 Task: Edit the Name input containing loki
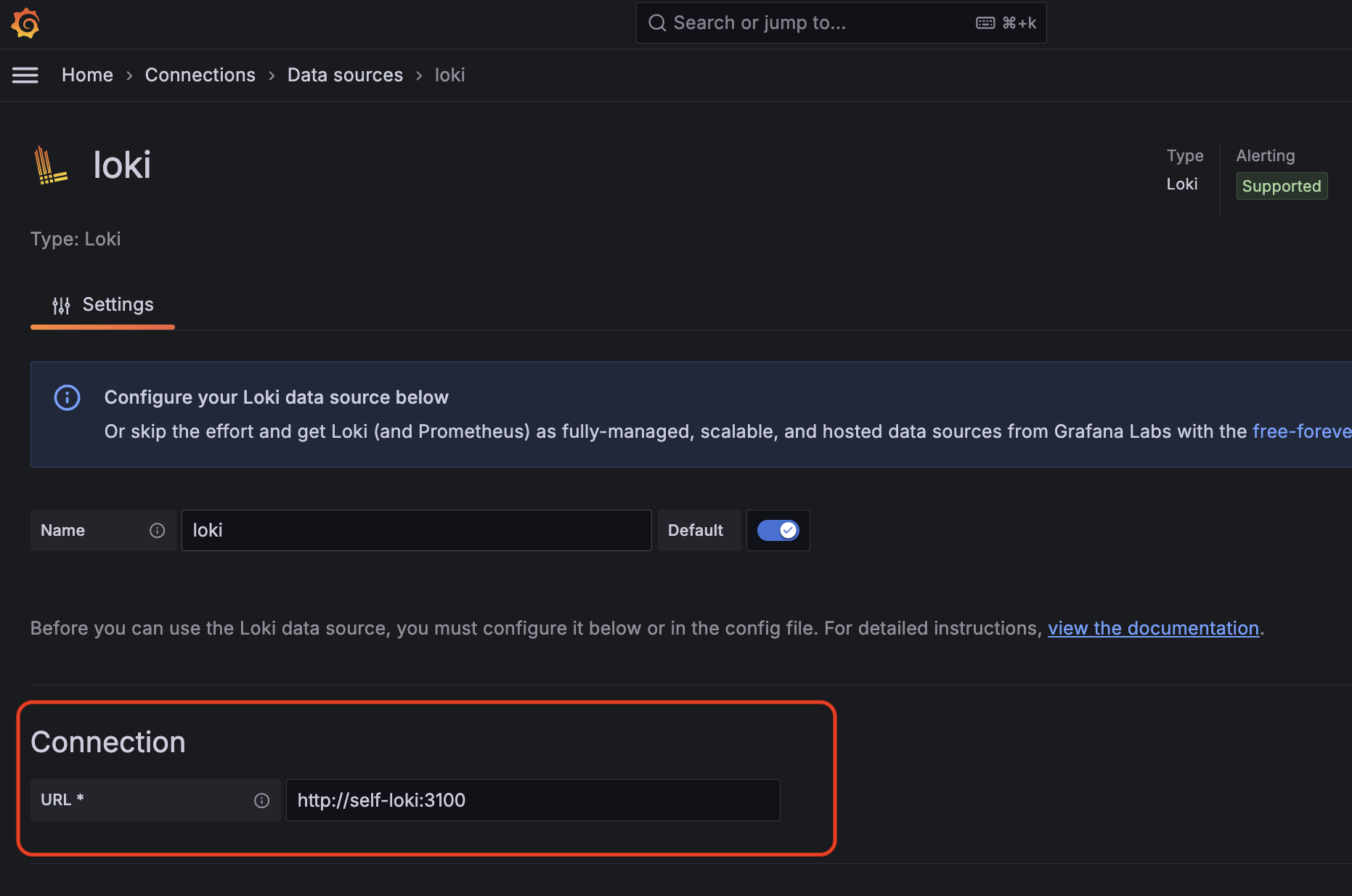416,531
